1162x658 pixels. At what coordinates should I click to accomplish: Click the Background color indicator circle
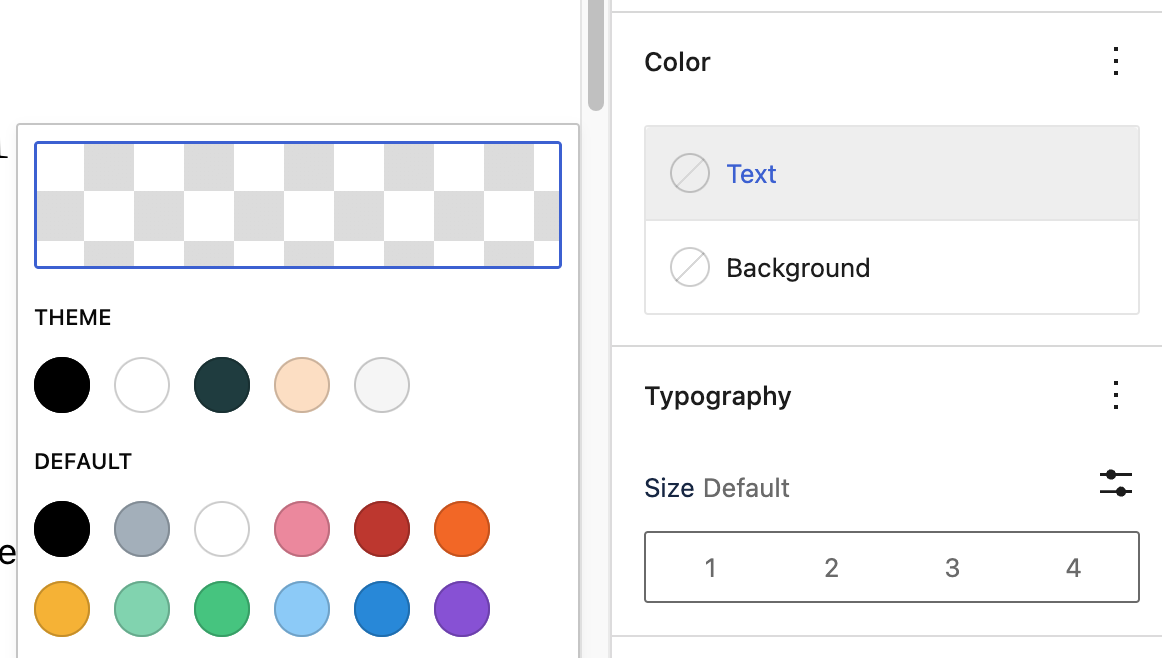[689, 267]
